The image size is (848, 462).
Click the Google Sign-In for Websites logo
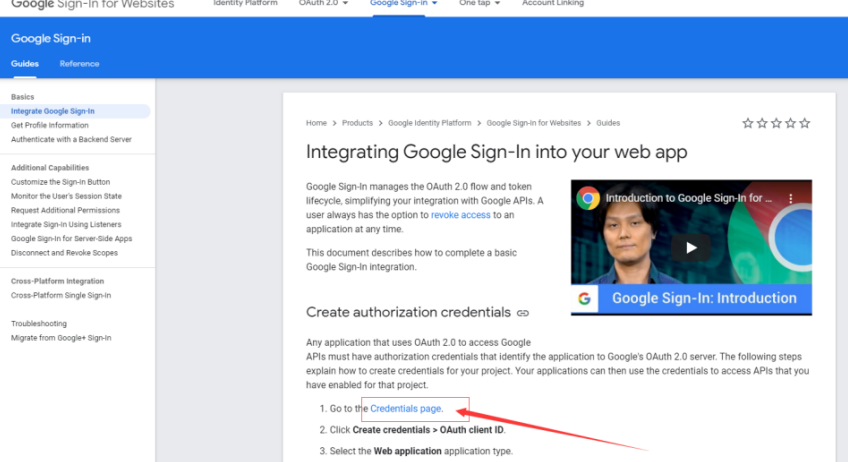tap(92, 4)
